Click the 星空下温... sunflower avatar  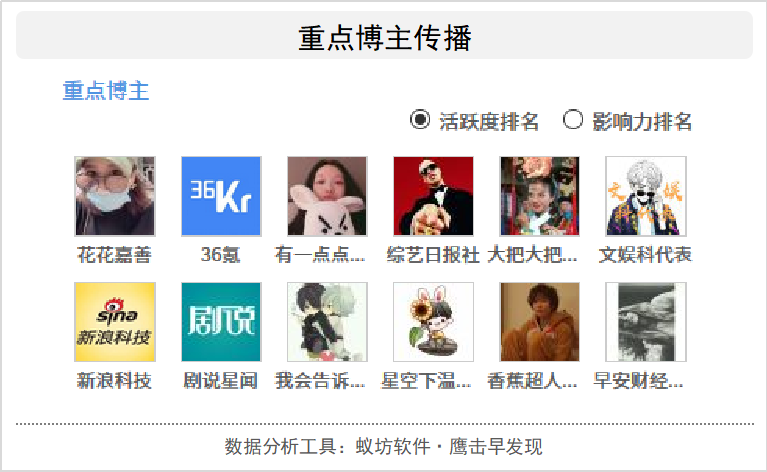click(433, 322)
